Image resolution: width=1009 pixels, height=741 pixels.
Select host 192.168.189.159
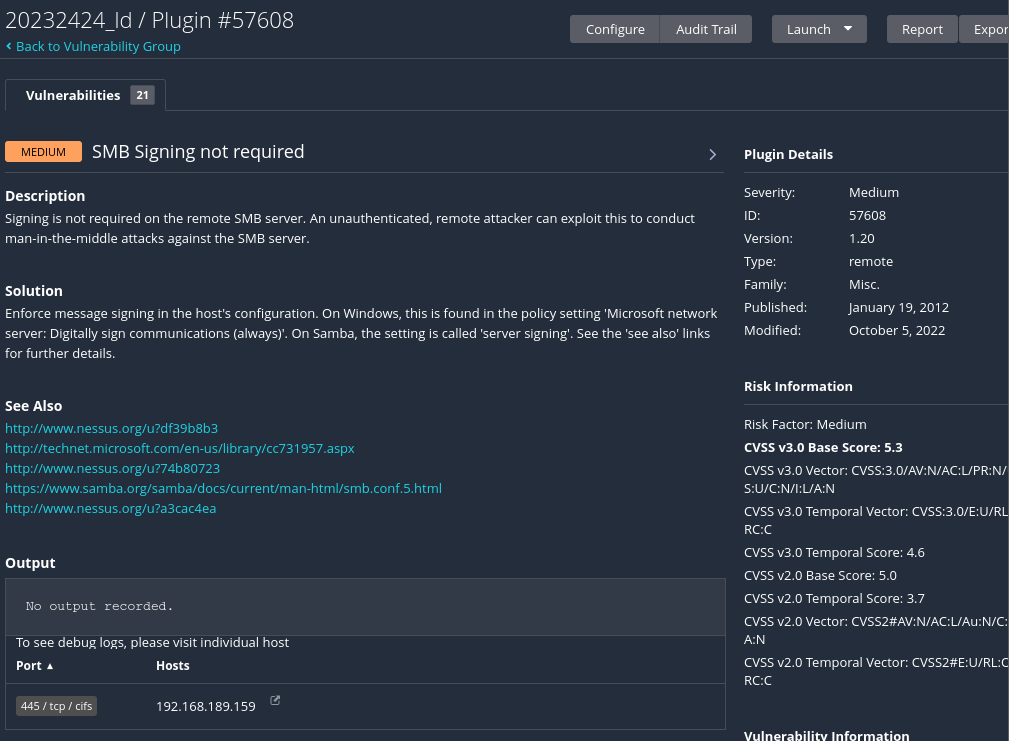click(206, 706)
